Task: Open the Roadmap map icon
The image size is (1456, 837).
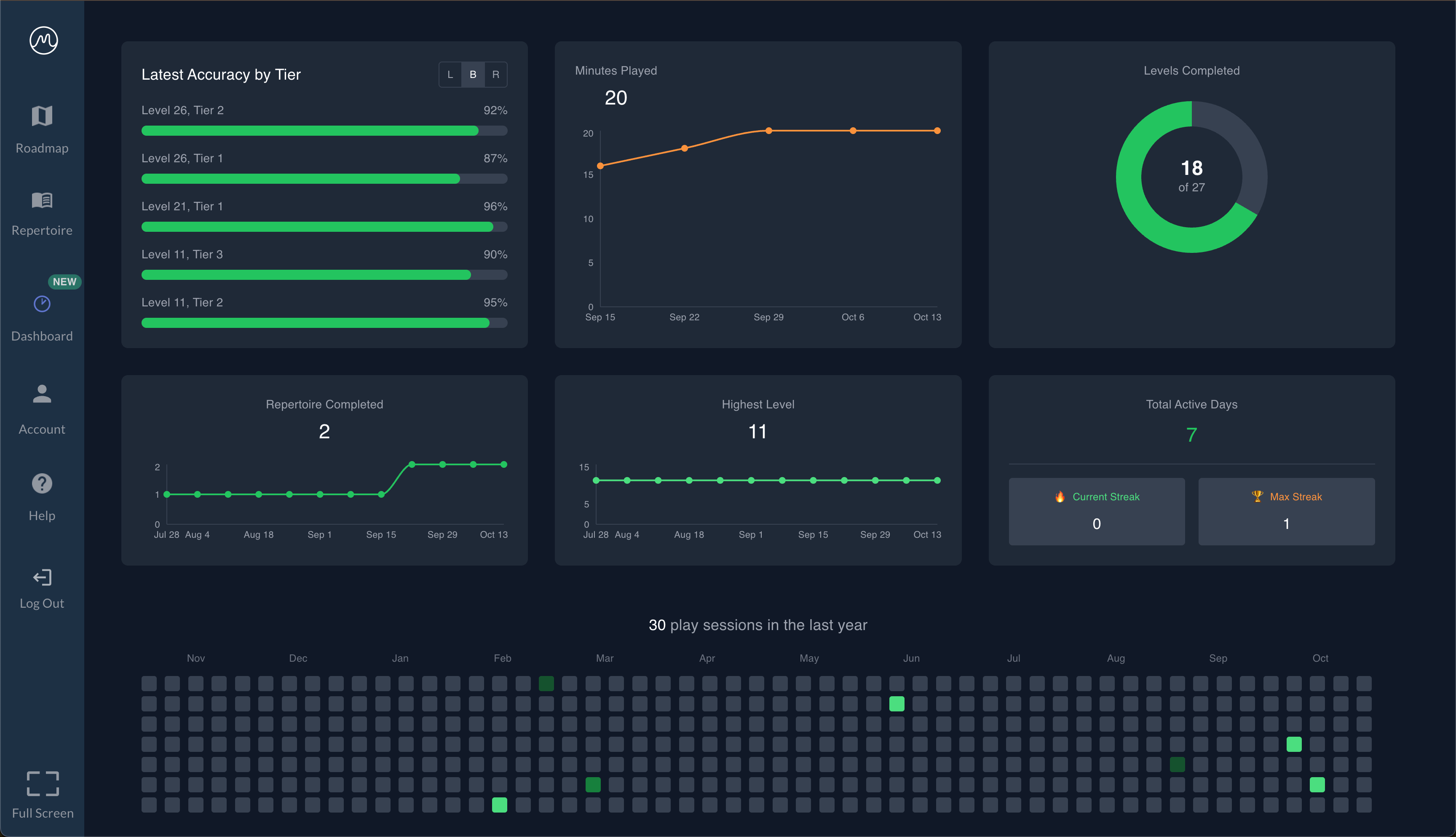Action: (x=42, y=116)
